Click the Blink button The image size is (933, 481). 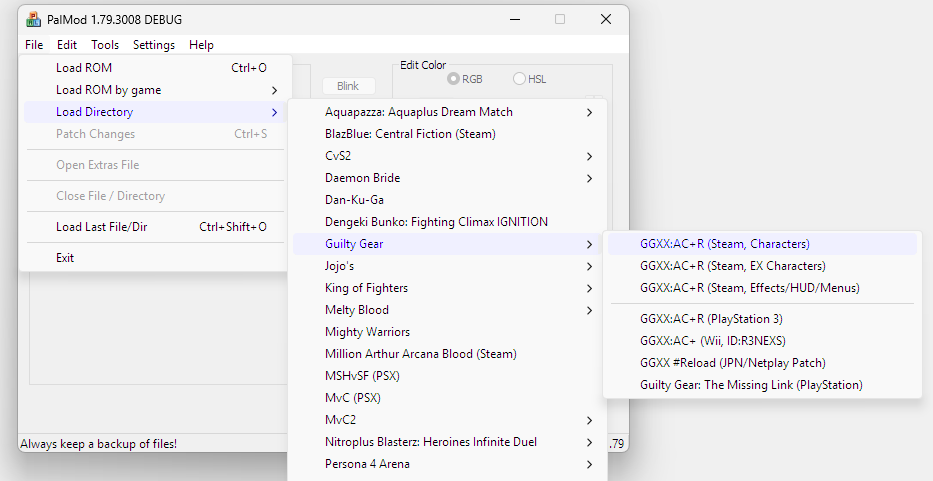click(348, 87)
